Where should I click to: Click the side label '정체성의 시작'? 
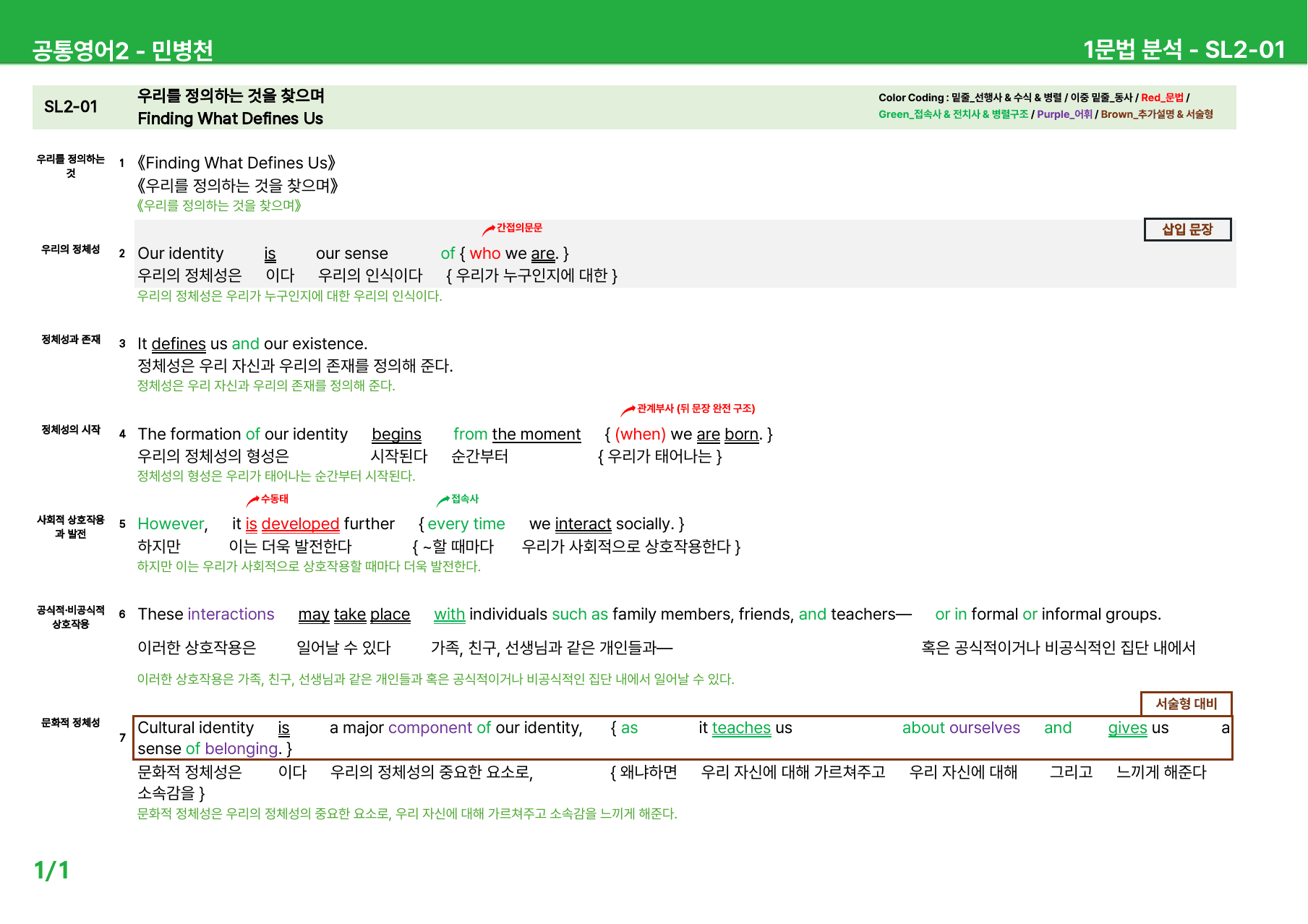coord(71,430)
